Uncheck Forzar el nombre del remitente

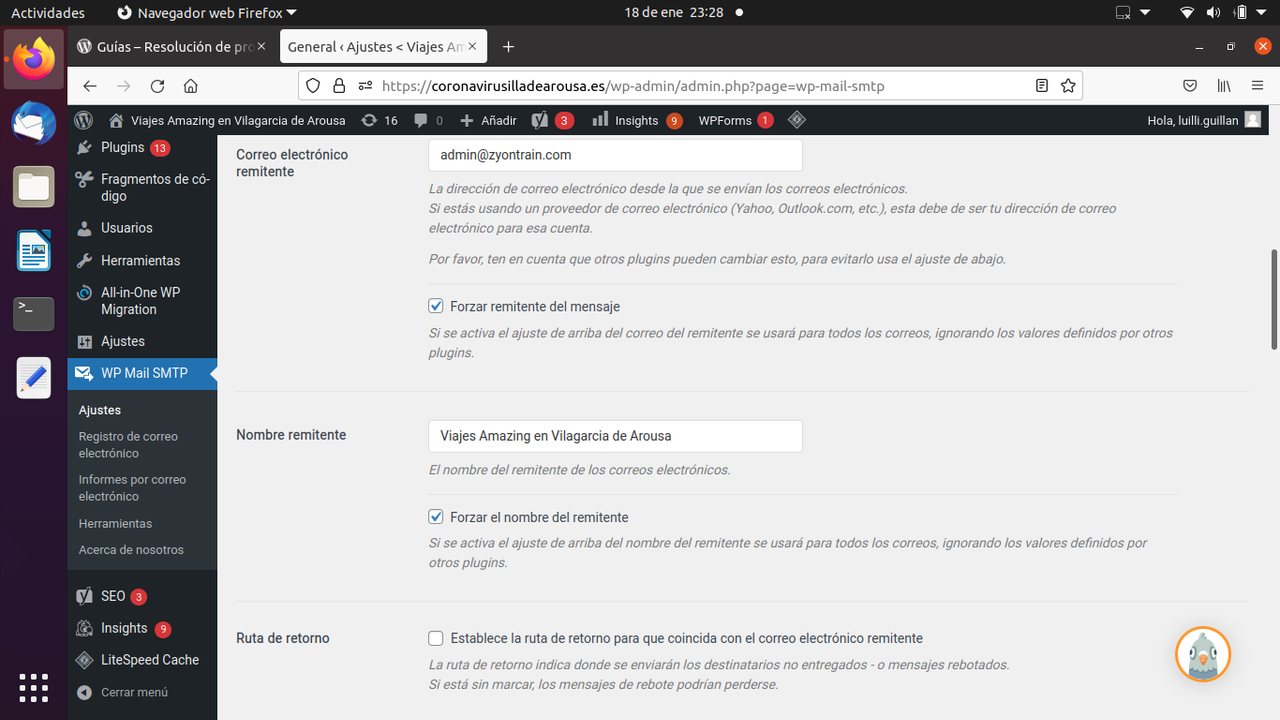[x=436, y=517]
